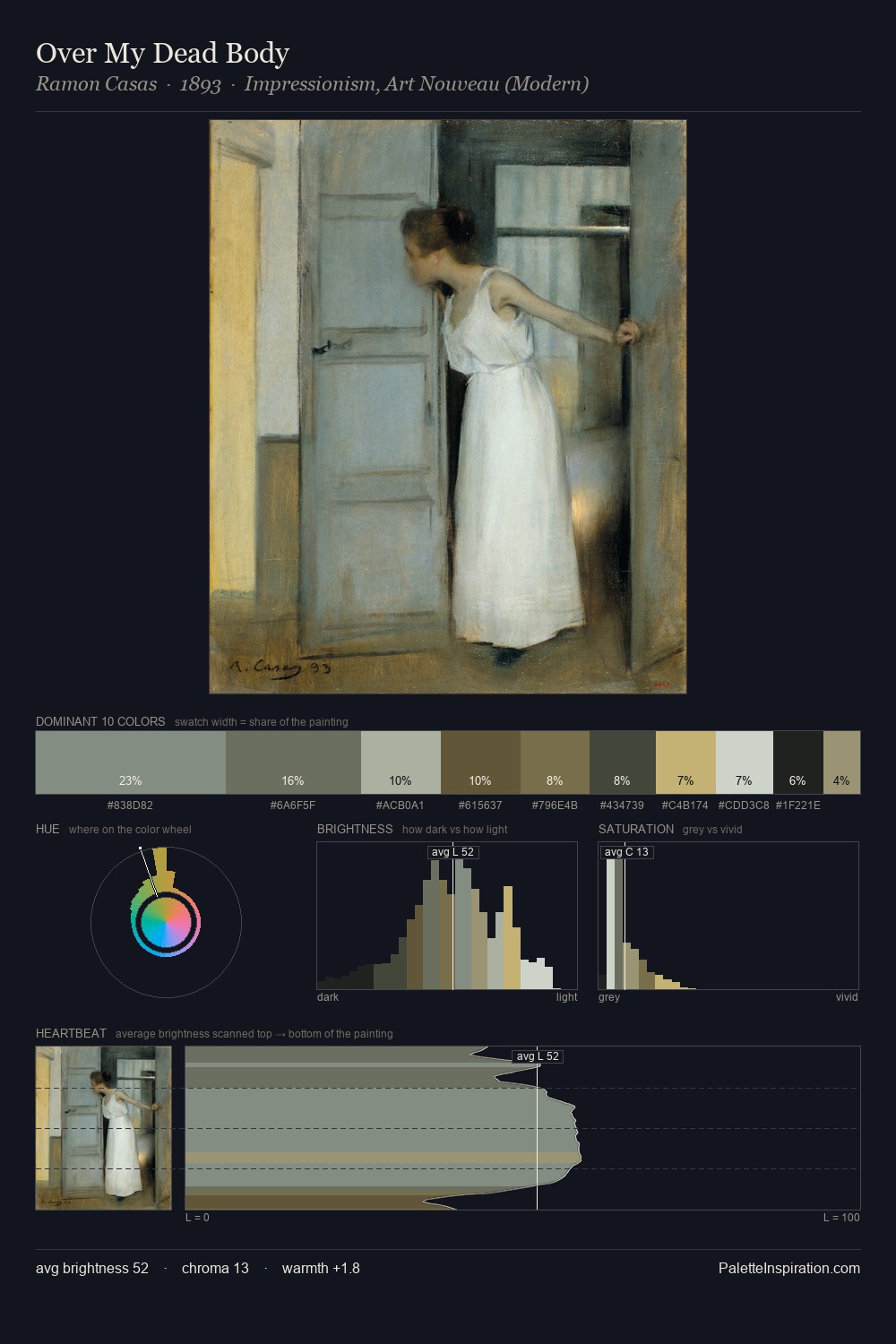This screenshot has height=1344, width=896.
Task: Click the saturation histogram chart
Action: pos(728,916)
